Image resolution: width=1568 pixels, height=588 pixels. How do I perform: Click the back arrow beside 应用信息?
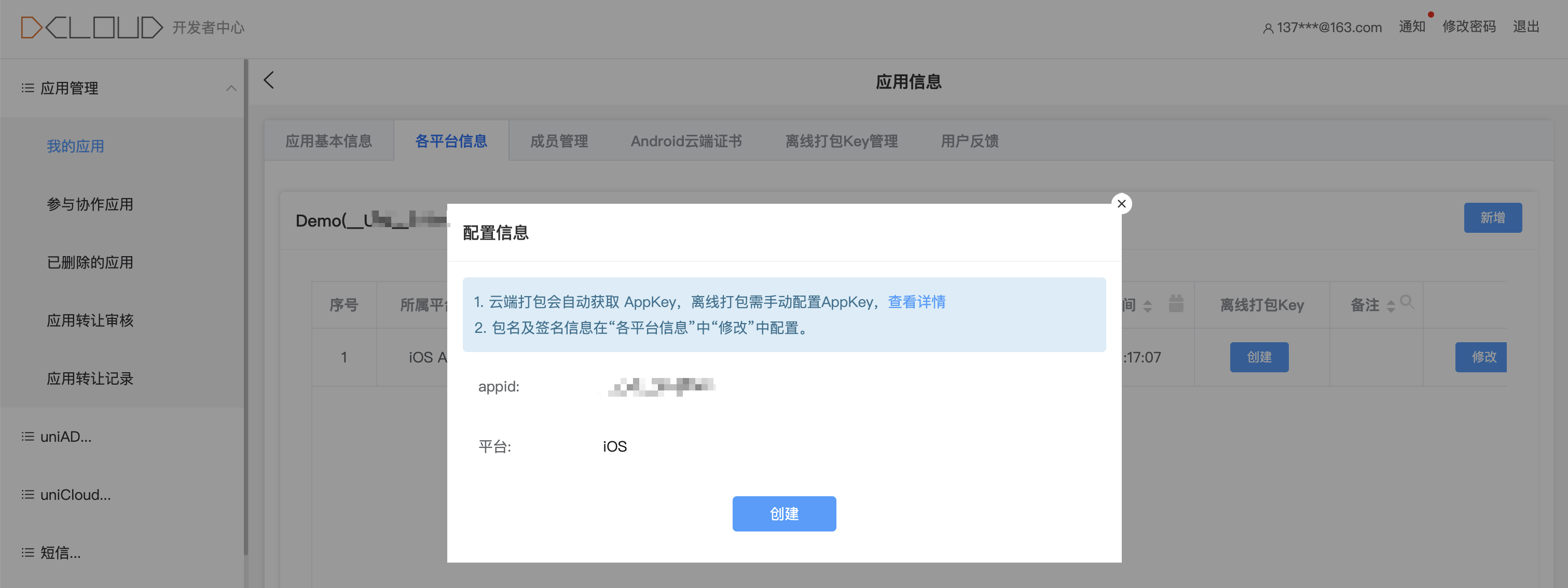[x=269, y=80]
